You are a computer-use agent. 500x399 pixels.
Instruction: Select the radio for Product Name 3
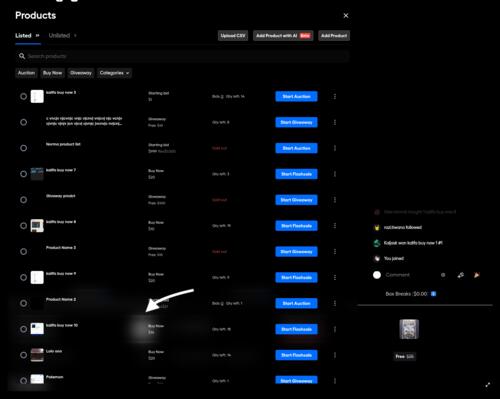[23, 251]
